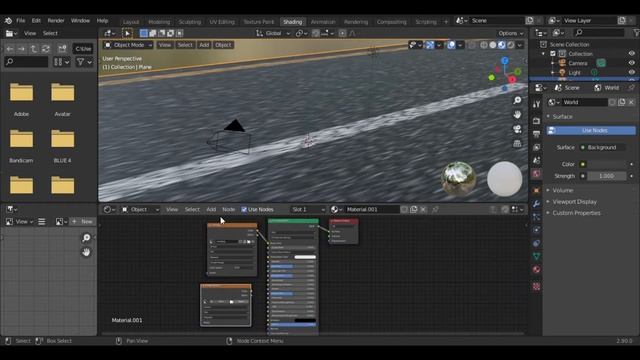Adjust the Strength 1.000 slider
640x360 pixels.
point(607,176)
